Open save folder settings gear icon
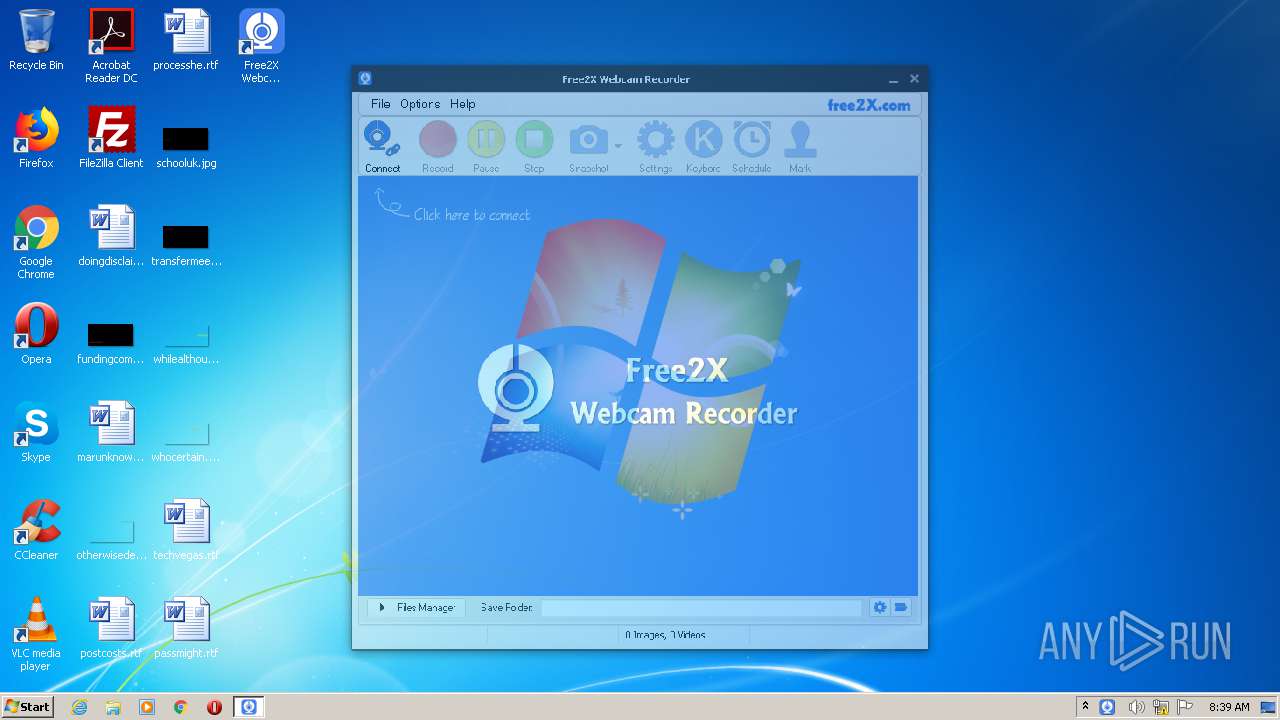 [x=879, y=607]
